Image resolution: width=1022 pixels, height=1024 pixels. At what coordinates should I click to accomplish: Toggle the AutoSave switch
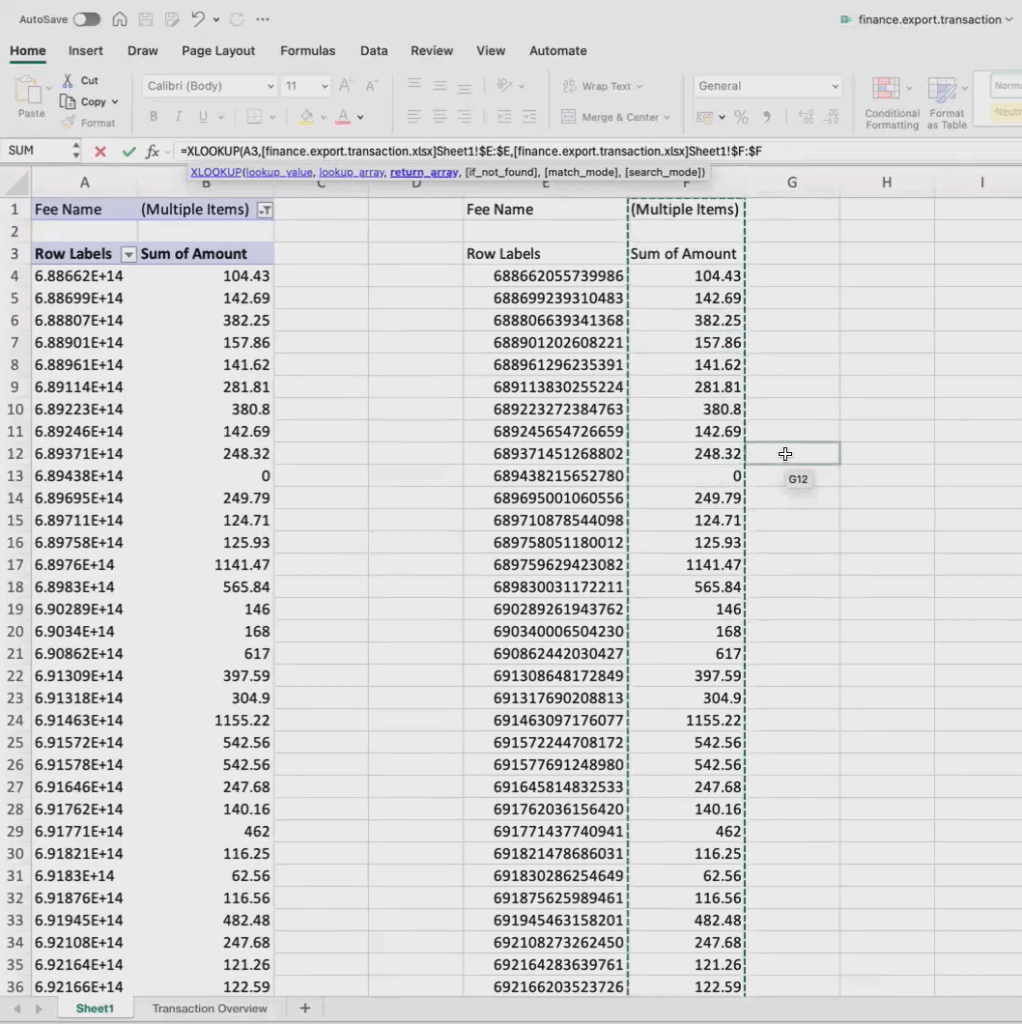click(87, 19)
